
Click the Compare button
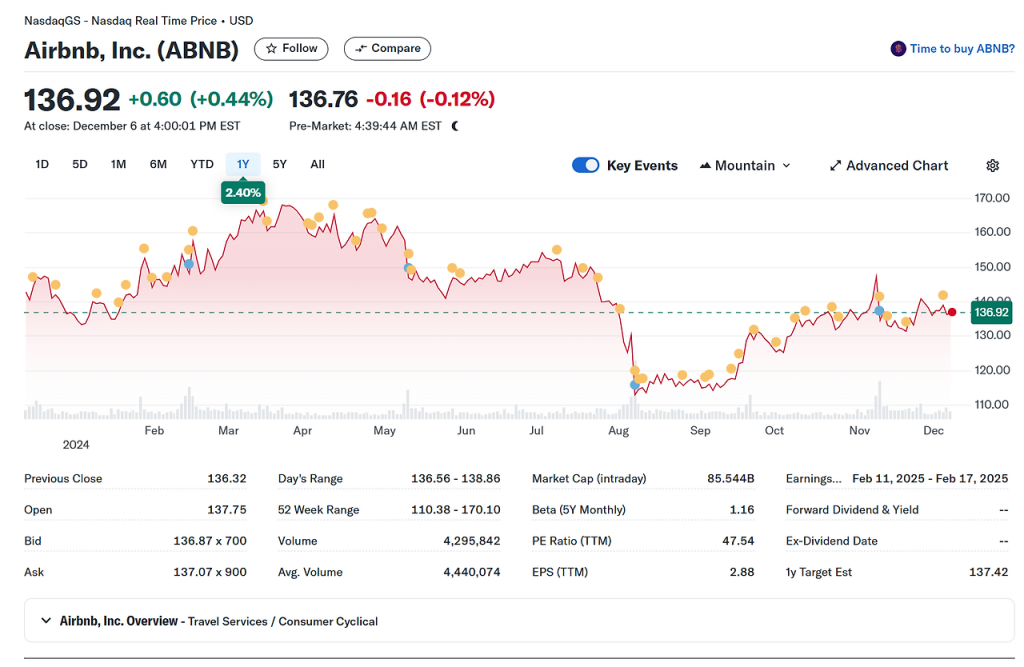click(387, 49)
